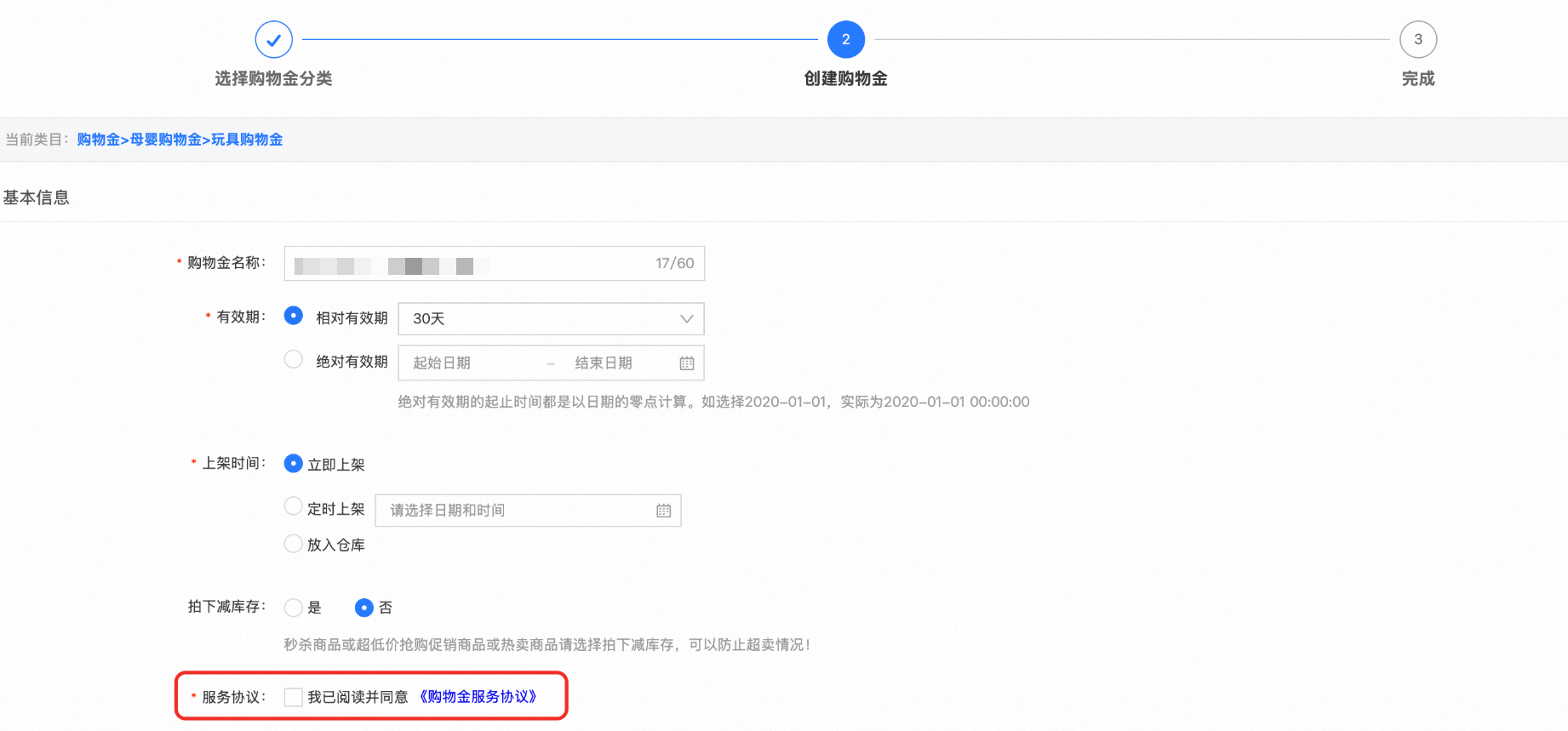Click the 基本信息 section heading

37,197
